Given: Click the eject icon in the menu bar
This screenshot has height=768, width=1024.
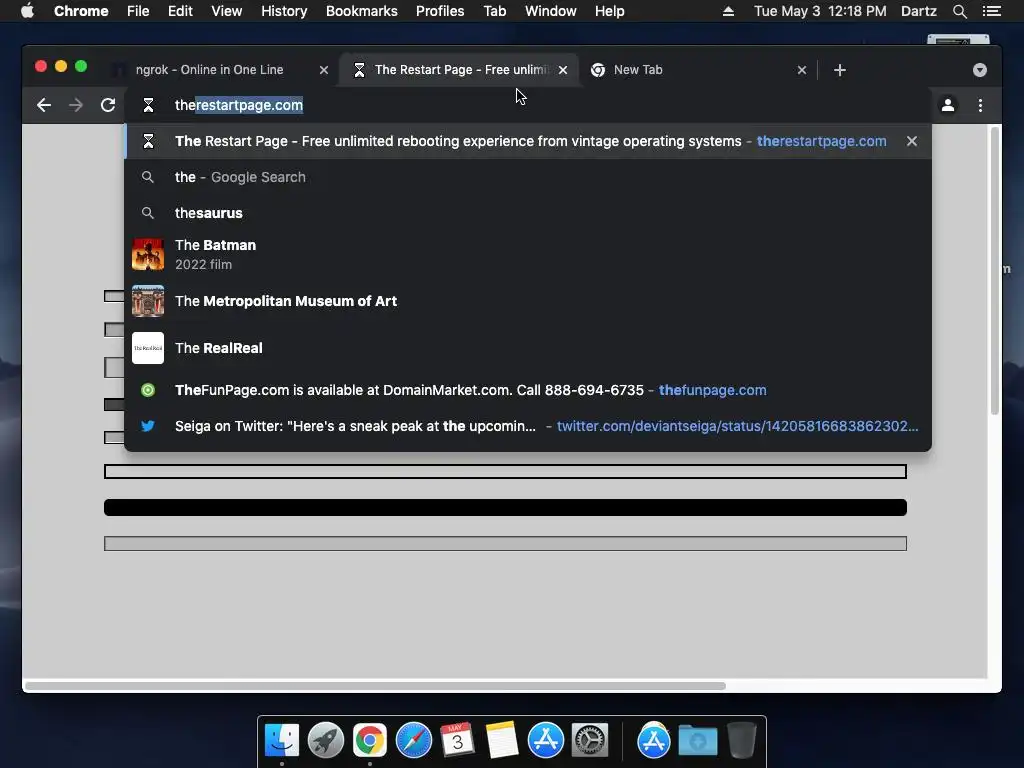Looking at the screenshot, I should 728,11.
